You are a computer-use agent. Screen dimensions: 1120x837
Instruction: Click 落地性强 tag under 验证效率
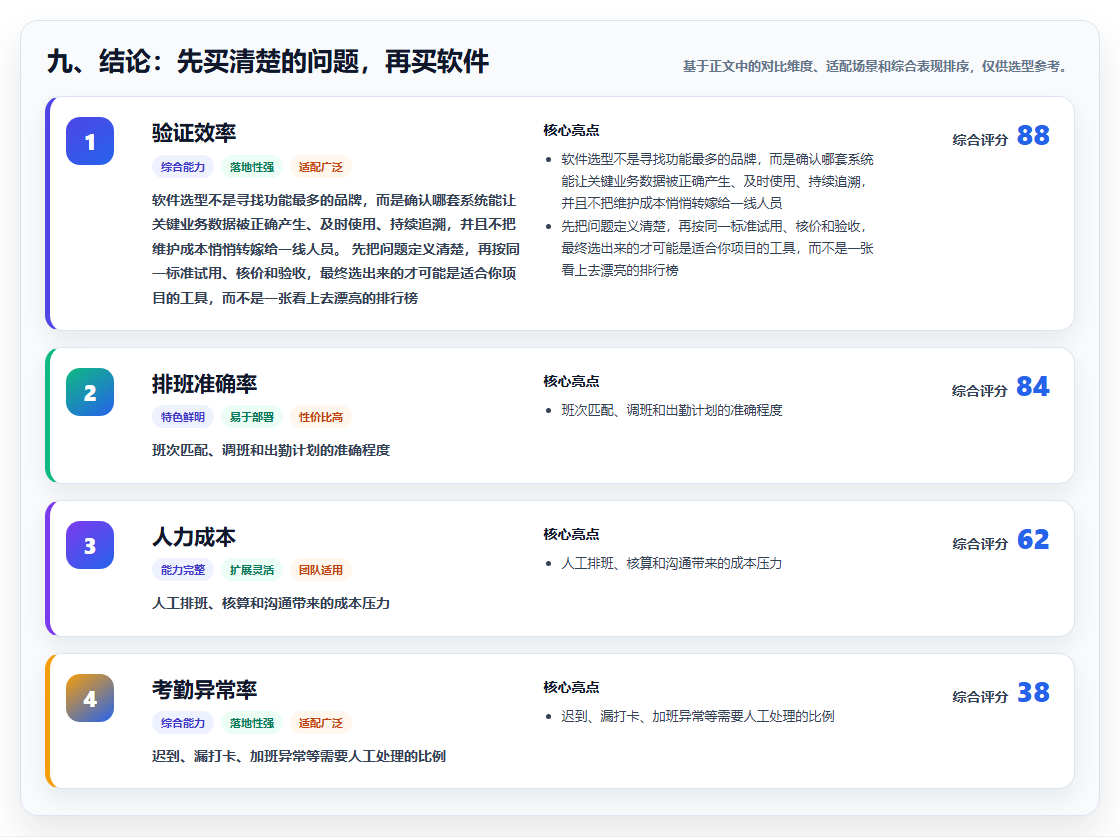(251, 167)
